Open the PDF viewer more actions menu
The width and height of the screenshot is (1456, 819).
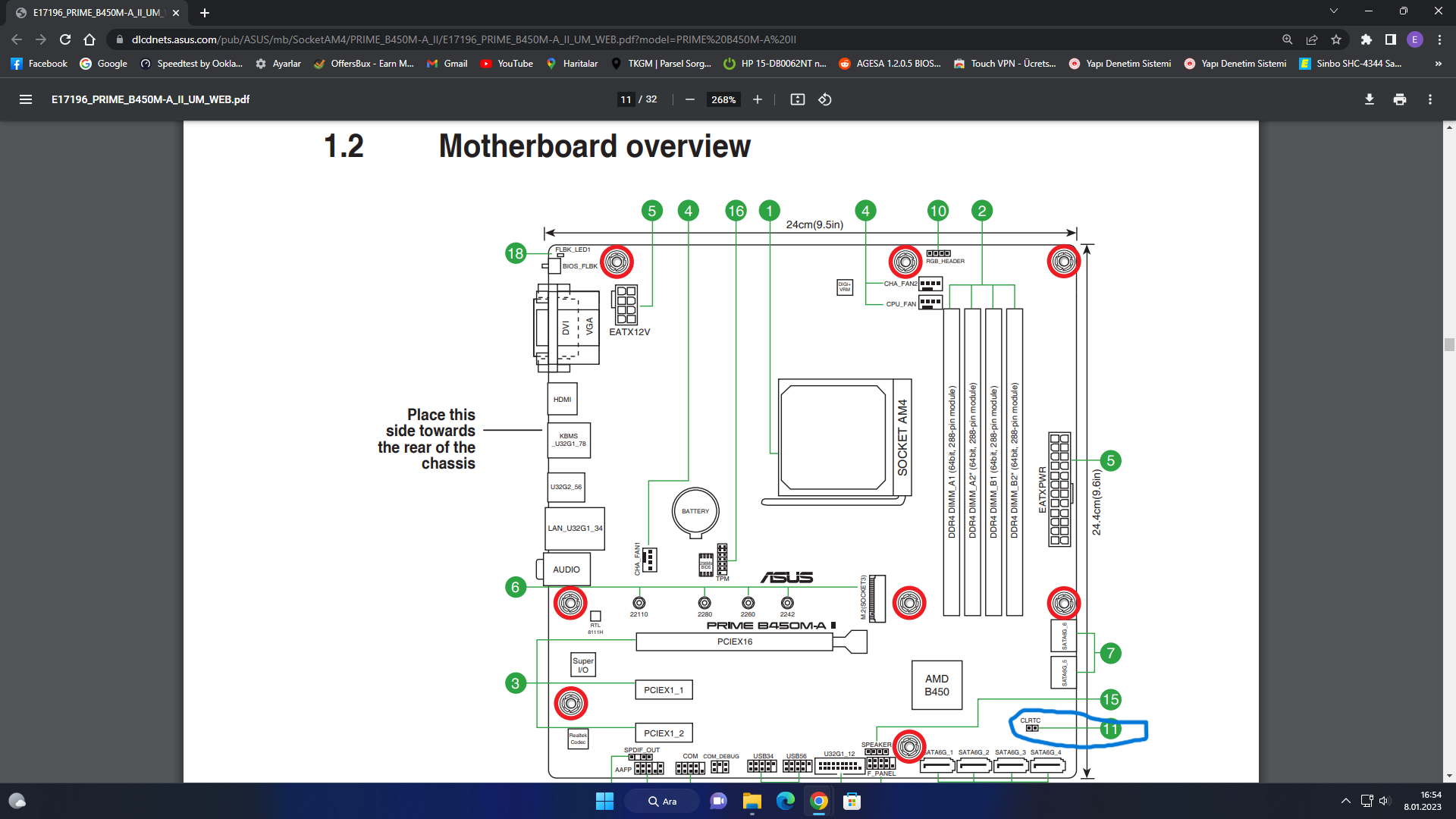coord(1430,99)
